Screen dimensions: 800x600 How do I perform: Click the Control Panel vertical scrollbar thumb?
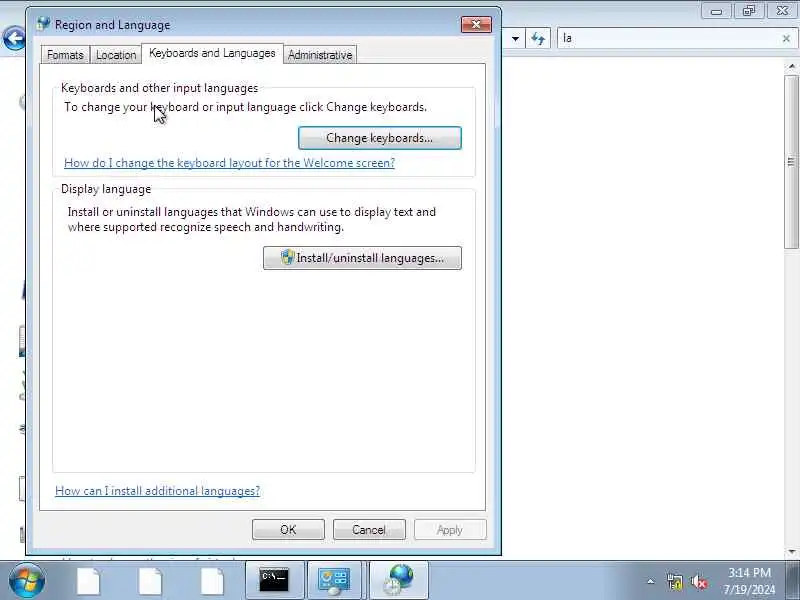click(791, 162)
